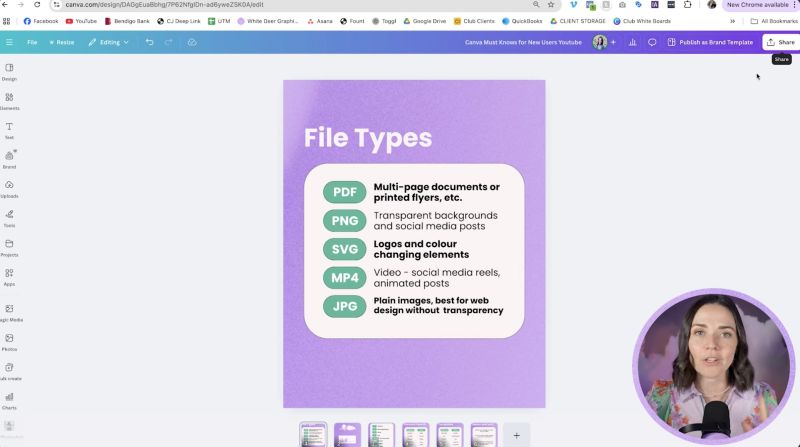Open the All Bookmarks folder
The width and height of the screenshot is (800, 447).
click(x=773, y=21)
